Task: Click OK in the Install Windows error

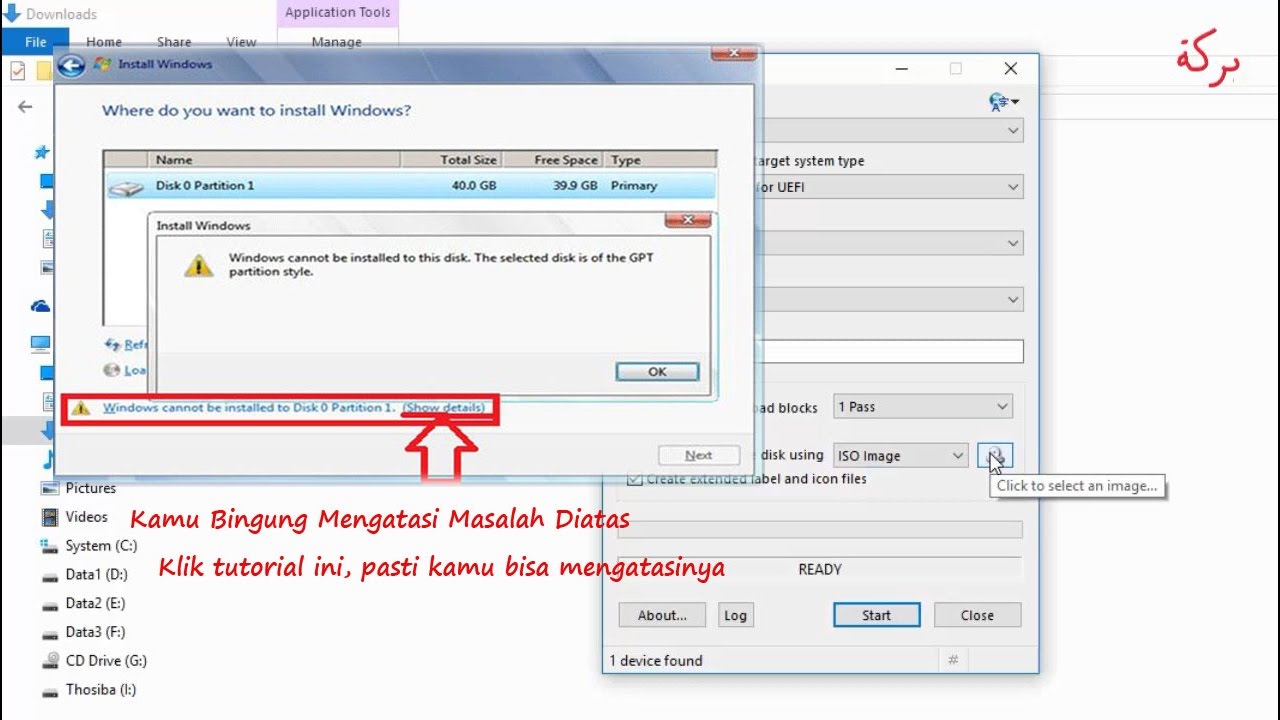Action: (x=657, y=371)
